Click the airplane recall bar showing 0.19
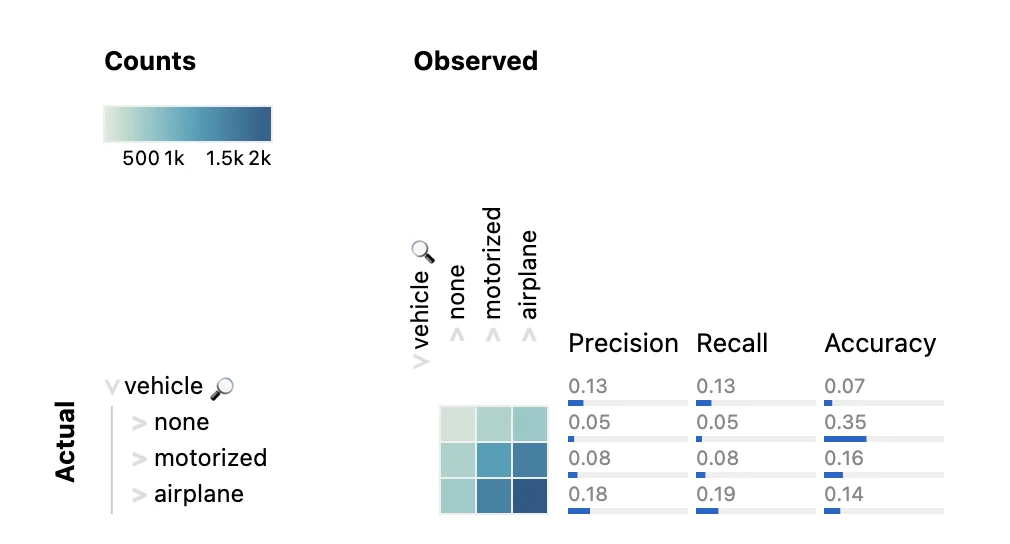Viewport: 1010px width, 544px height. (x=756, y=511)
